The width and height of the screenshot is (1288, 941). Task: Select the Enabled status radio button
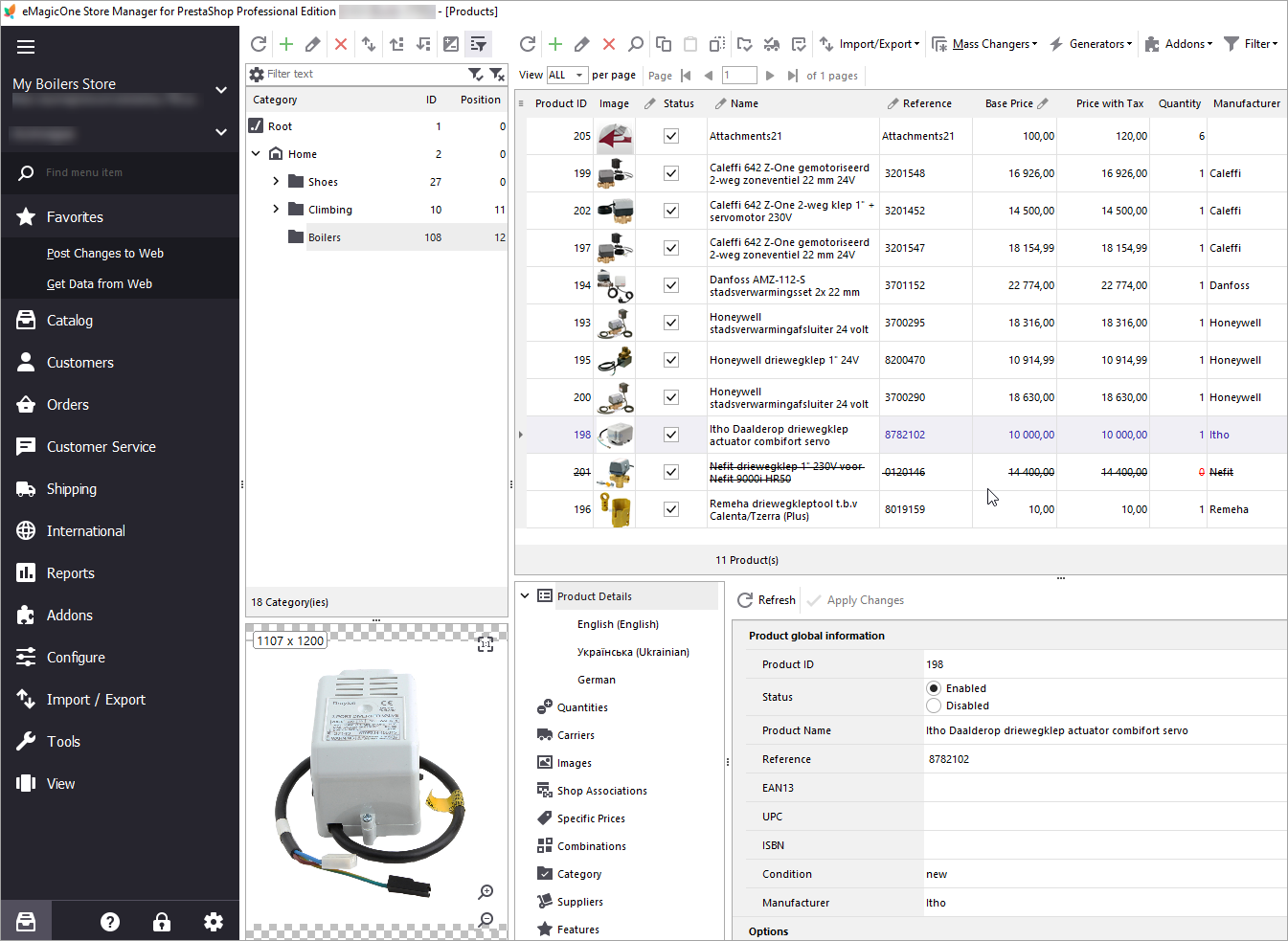[x=934, y=688]
